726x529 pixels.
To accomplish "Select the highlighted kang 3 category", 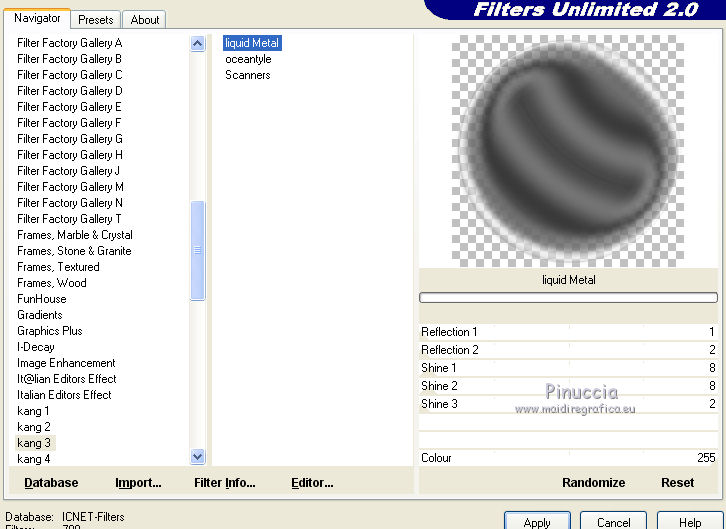I will click(34, 443).
